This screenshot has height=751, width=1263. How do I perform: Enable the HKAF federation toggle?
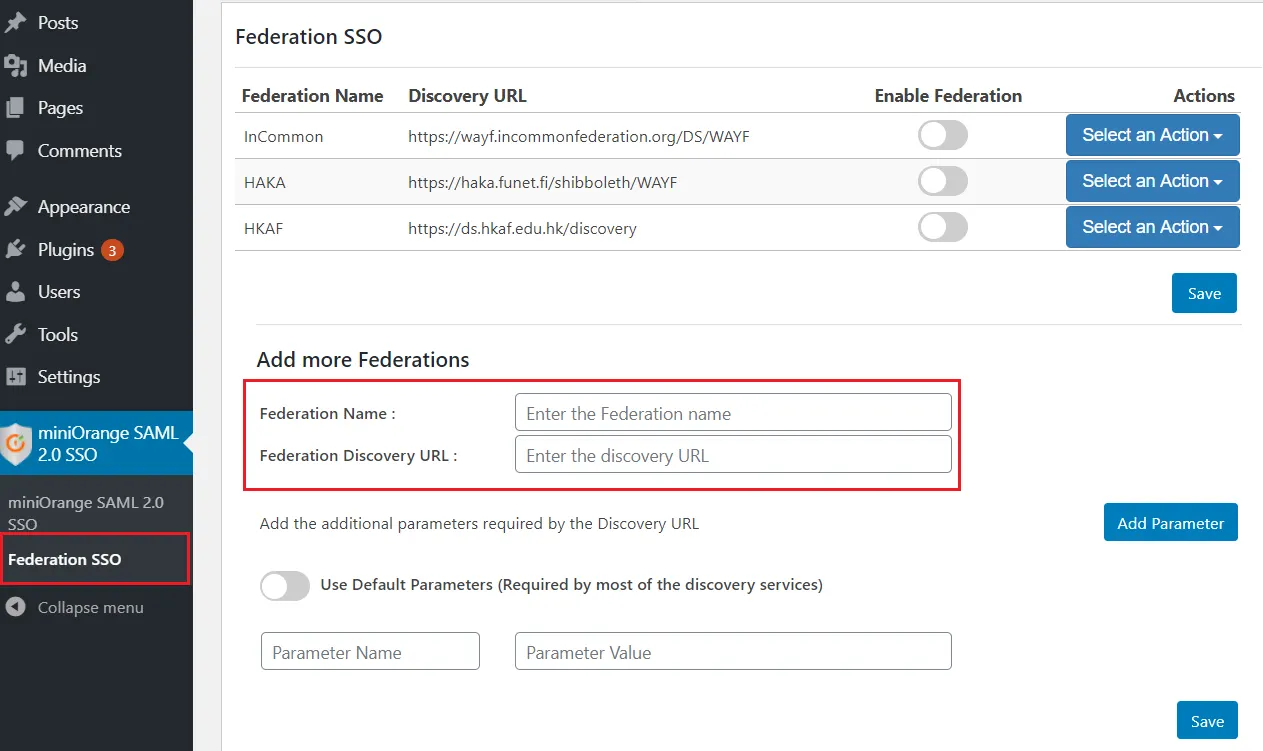click(942, 227)
